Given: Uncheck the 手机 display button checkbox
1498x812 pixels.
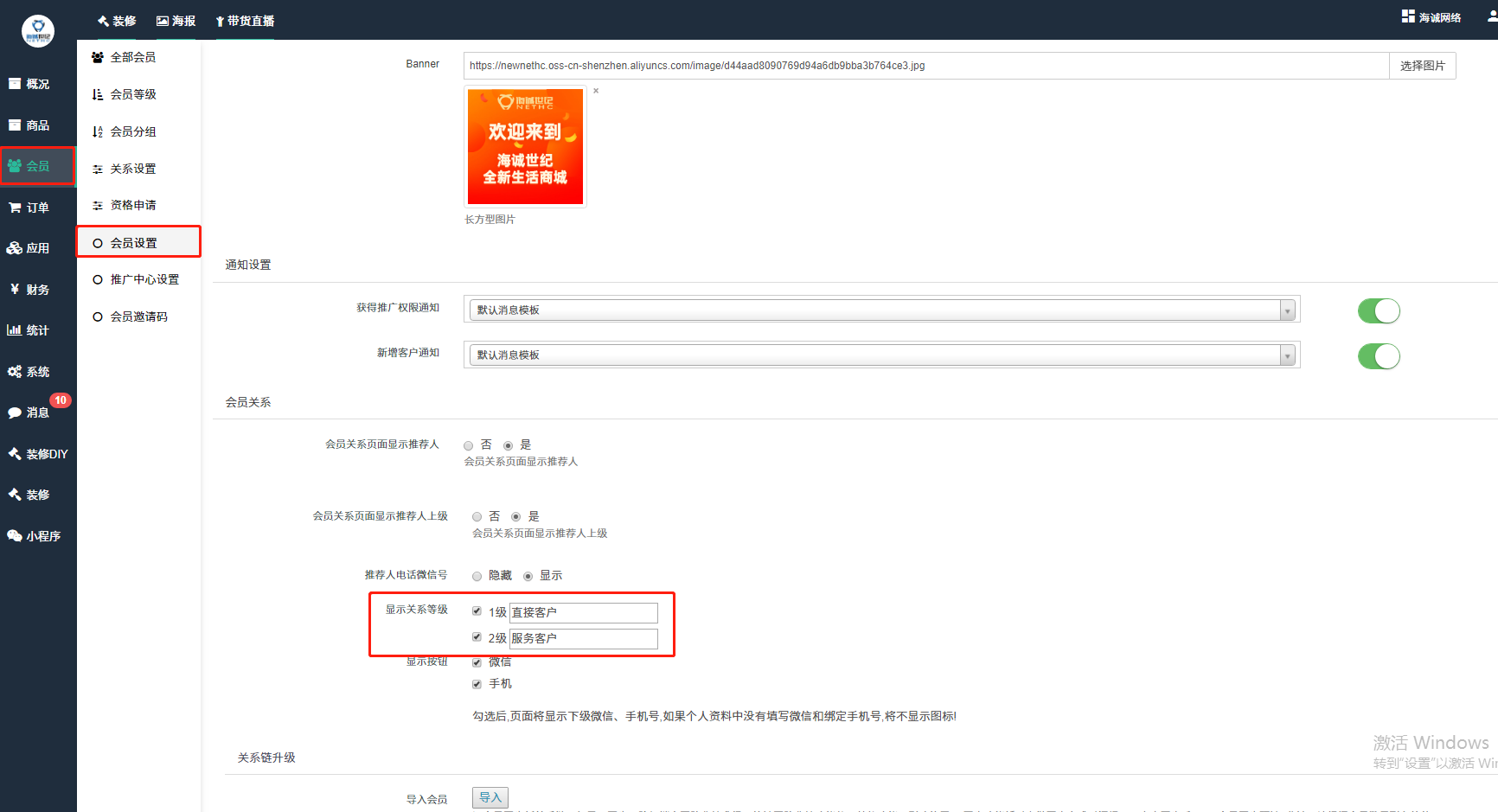Looking at the screenshot, I should [x=477, y=684].
